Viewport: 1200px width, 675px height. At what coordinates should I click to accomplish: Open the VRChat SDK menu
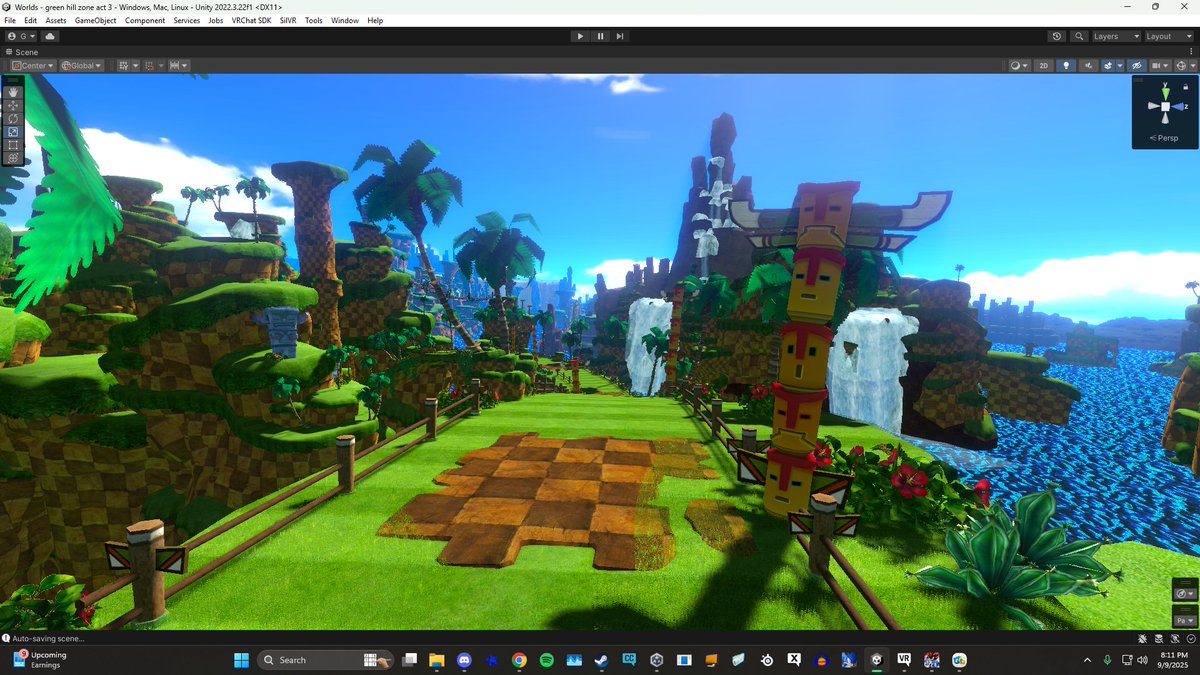click(251, 20)
